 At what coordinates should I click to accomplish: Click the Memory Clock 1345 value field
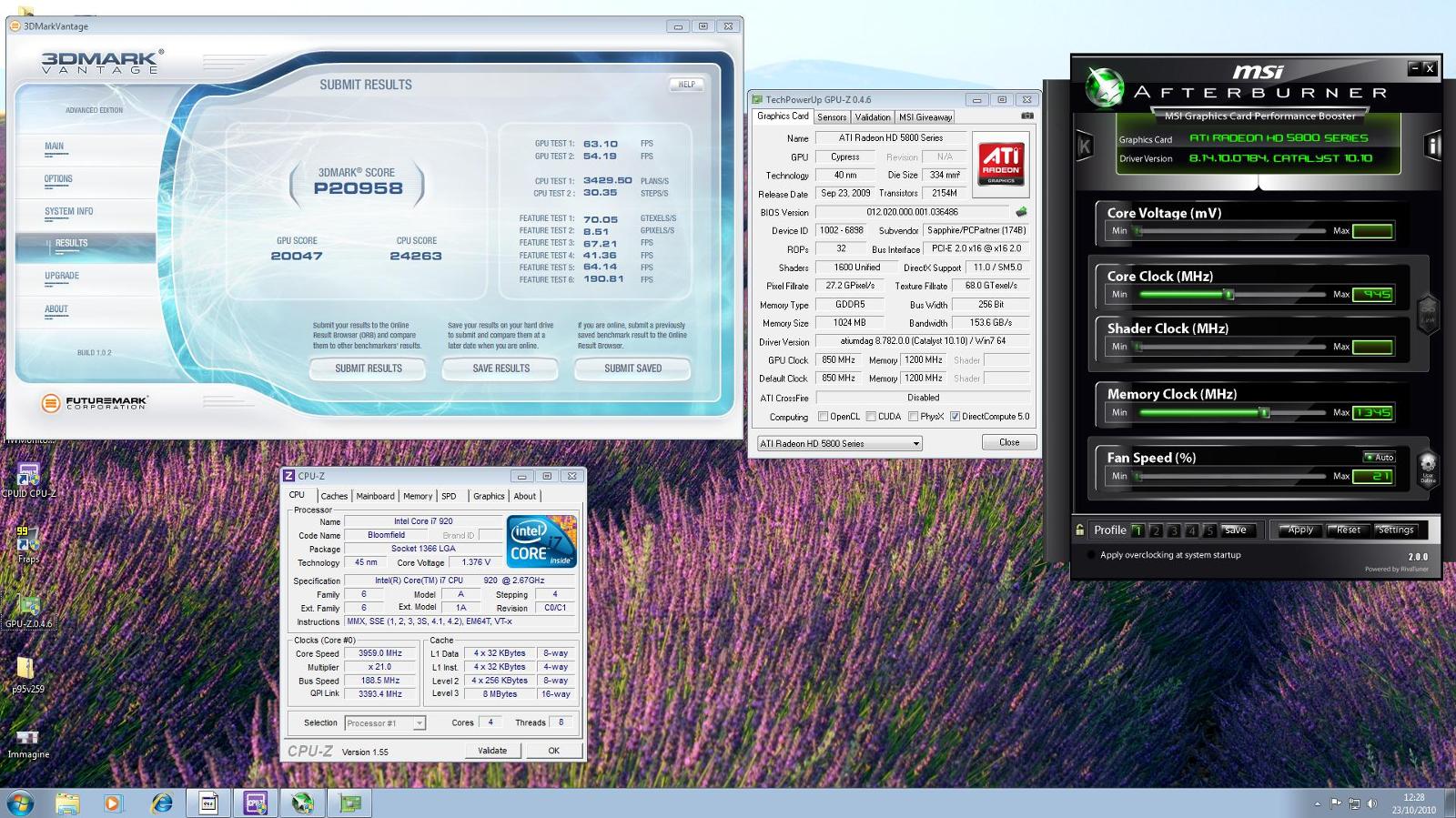1372,412
